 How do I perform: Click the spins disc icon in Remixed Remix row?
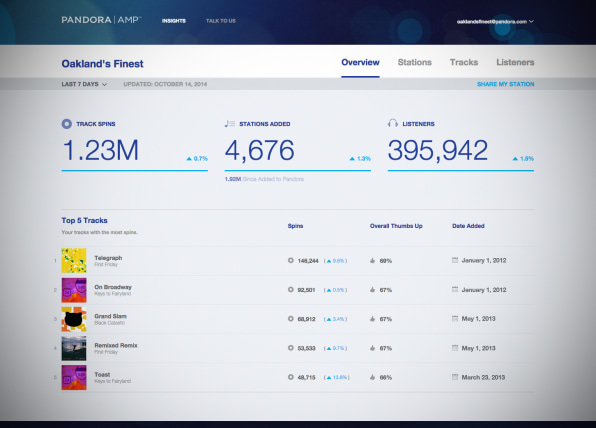[291, 348]
